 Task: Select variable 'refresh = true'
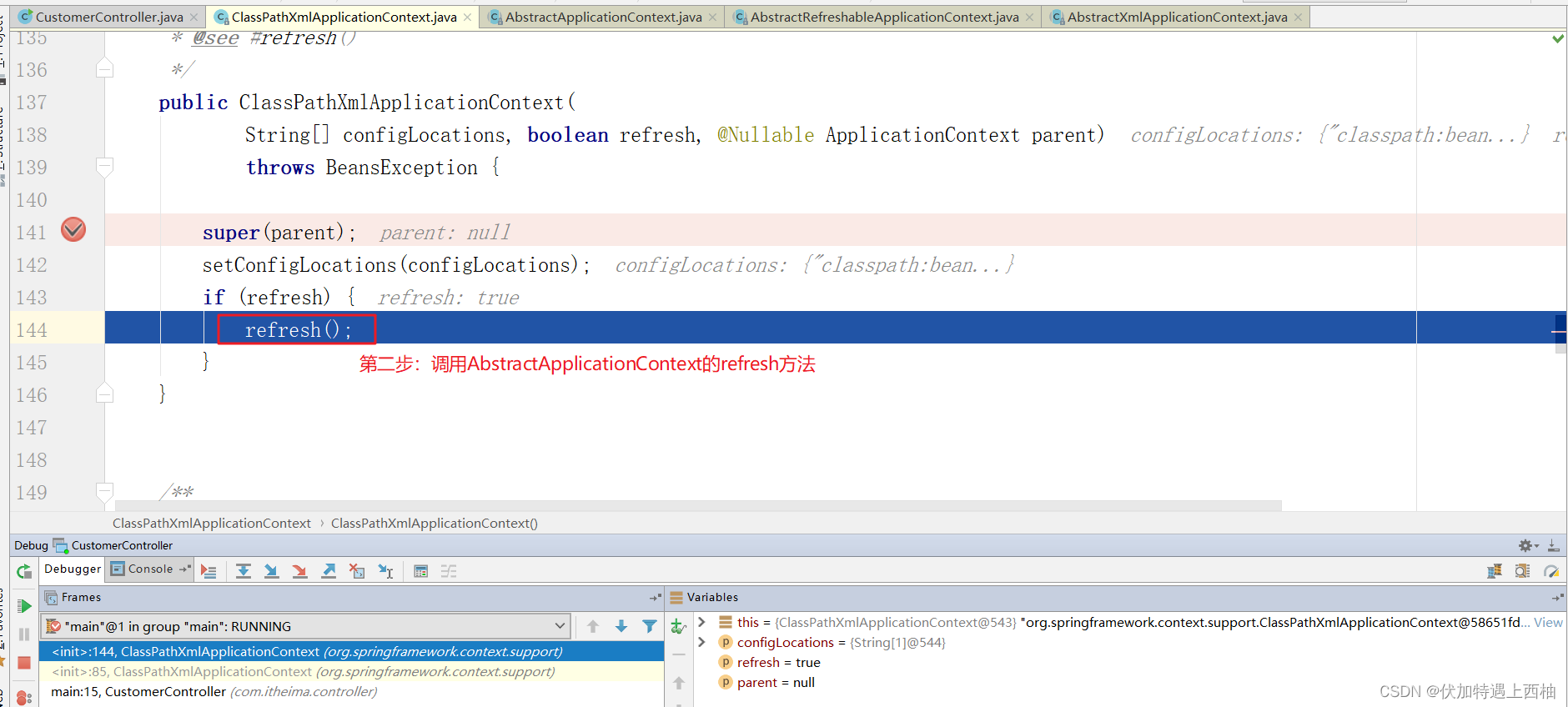[x=779, y=662]
